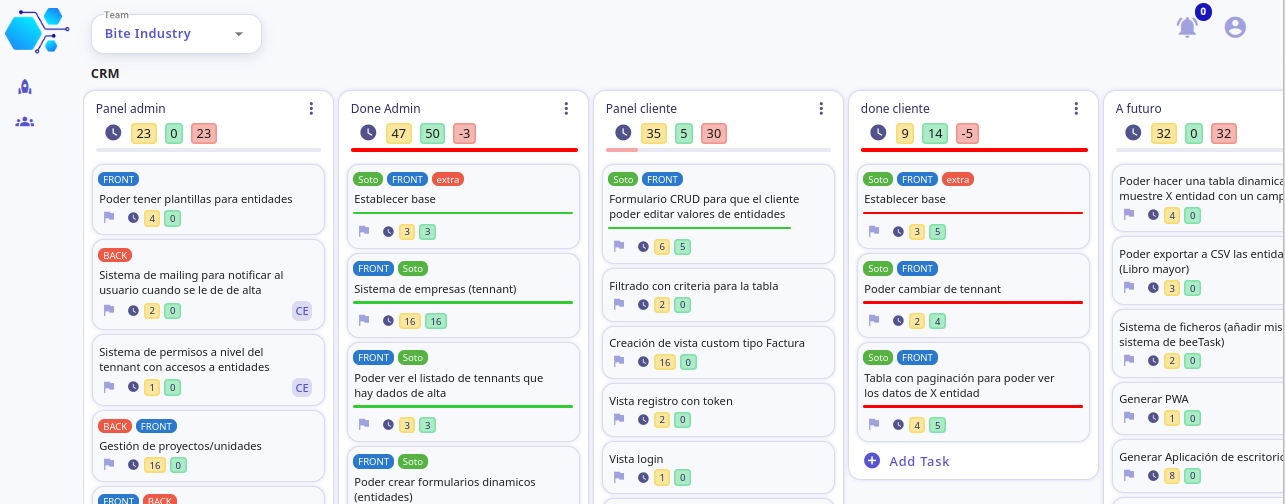This screenshot has width=1285, height=504.
Task: Click extra tag on Done Admin Establecer base
Action: coord(448,179)
